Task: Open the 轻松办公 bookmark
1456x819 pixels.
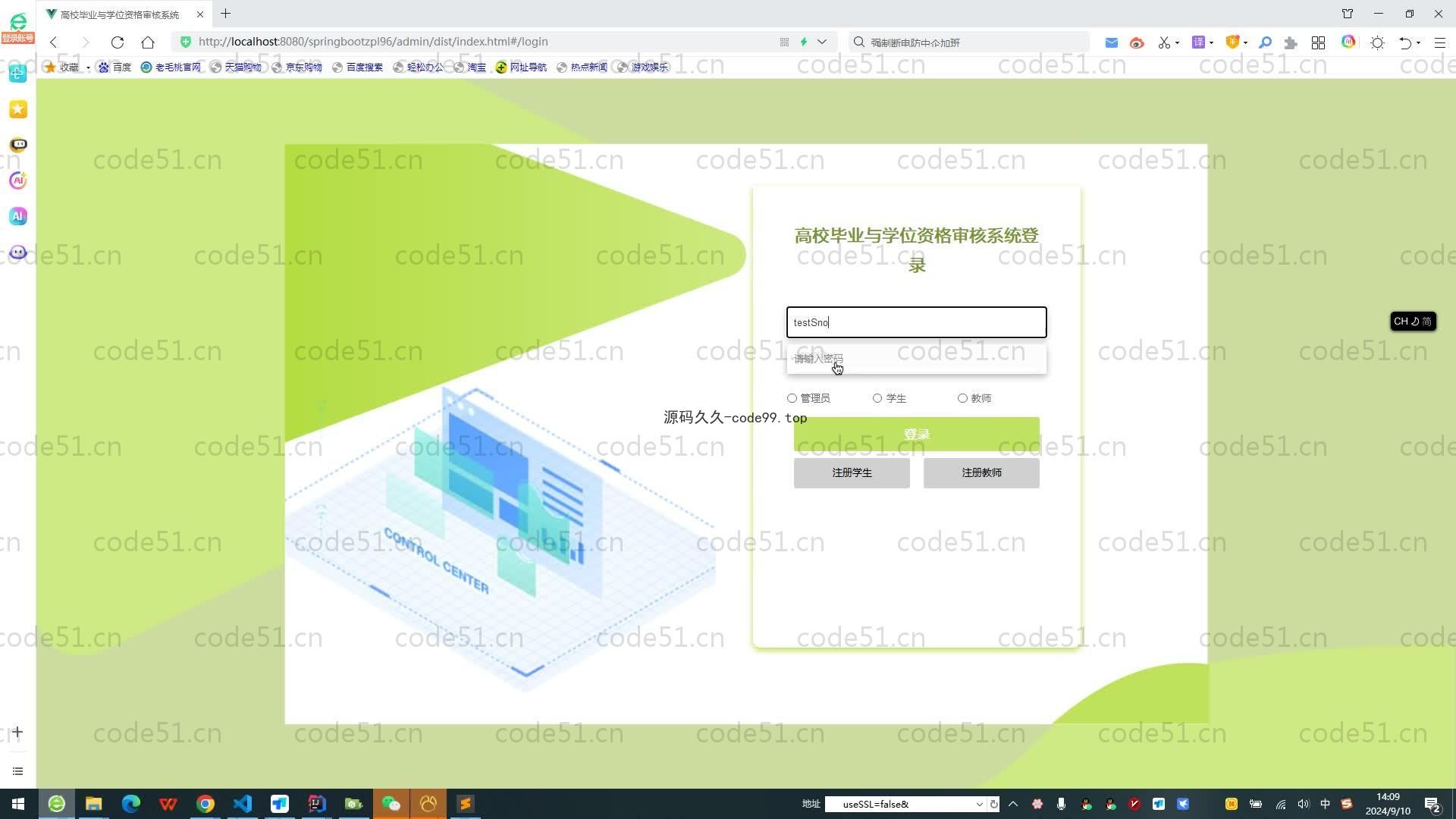Action: [x=418, y=67]
